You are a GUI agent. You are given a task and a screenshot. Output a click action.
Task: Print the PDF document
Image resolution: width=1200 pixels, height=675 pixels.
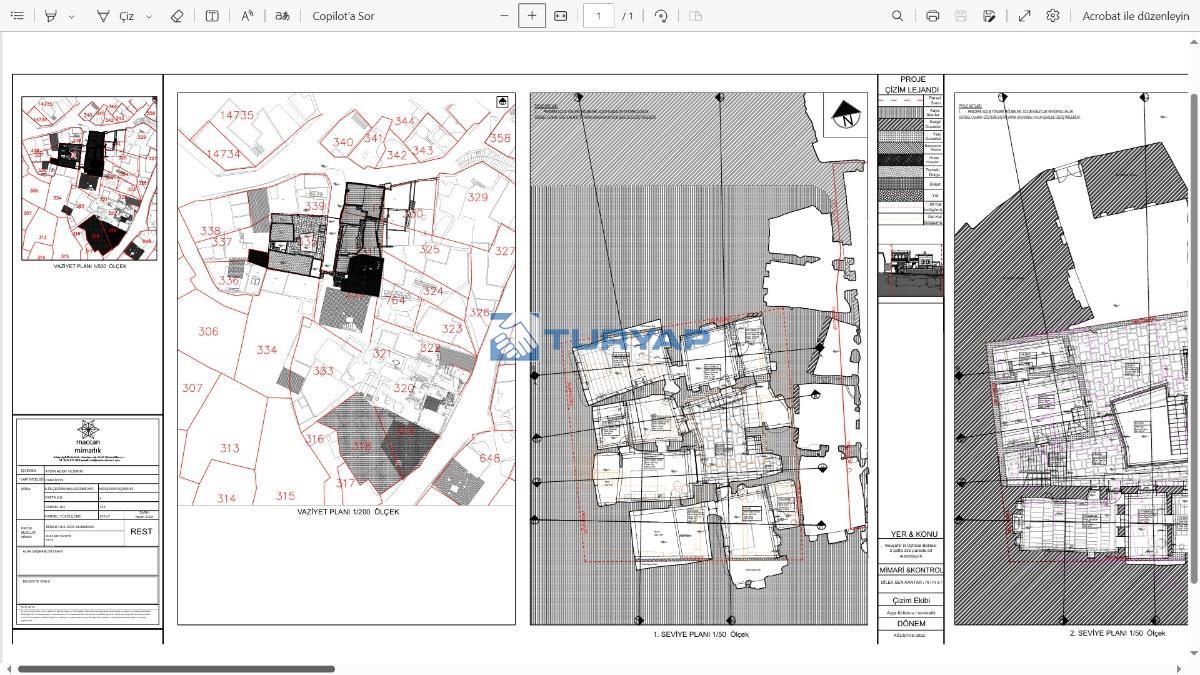tap(933, 16)
